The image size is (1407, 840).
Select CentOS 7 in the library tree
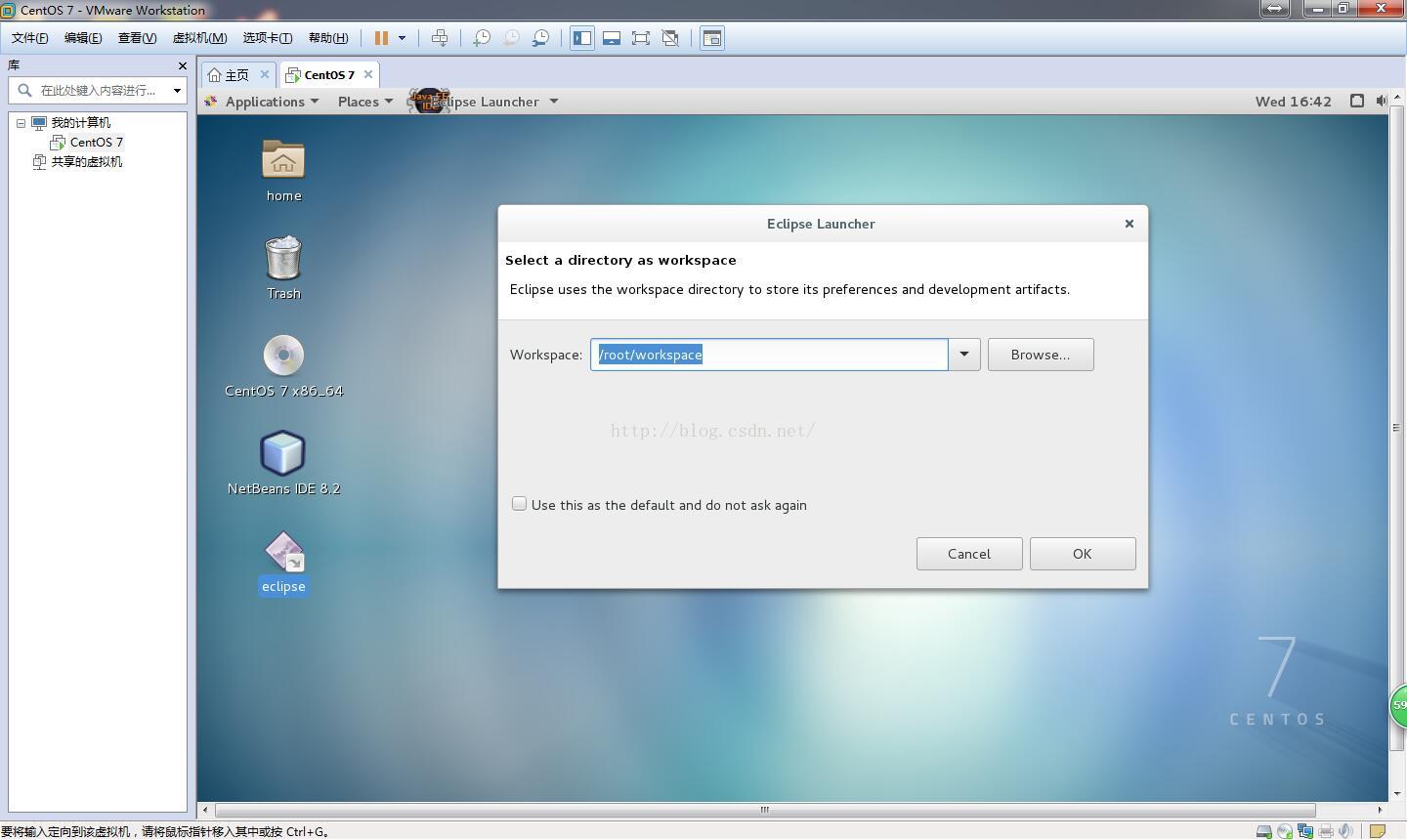click(x=96, y=143)
